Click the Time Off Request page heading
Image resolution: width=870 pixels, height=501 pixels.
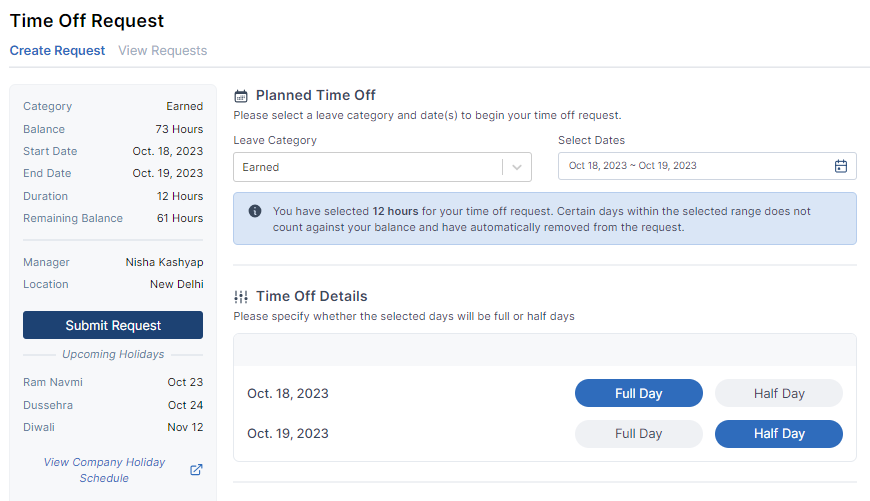(87, 21)
